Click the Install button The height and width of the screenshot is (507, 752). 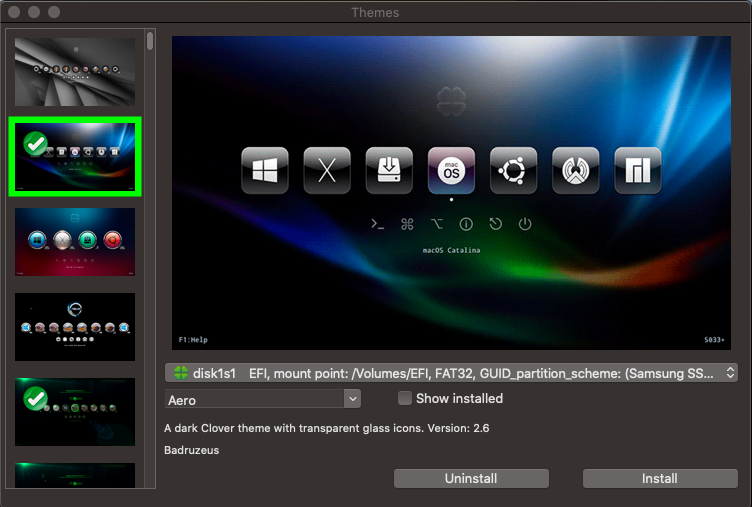tap(660, 478)
